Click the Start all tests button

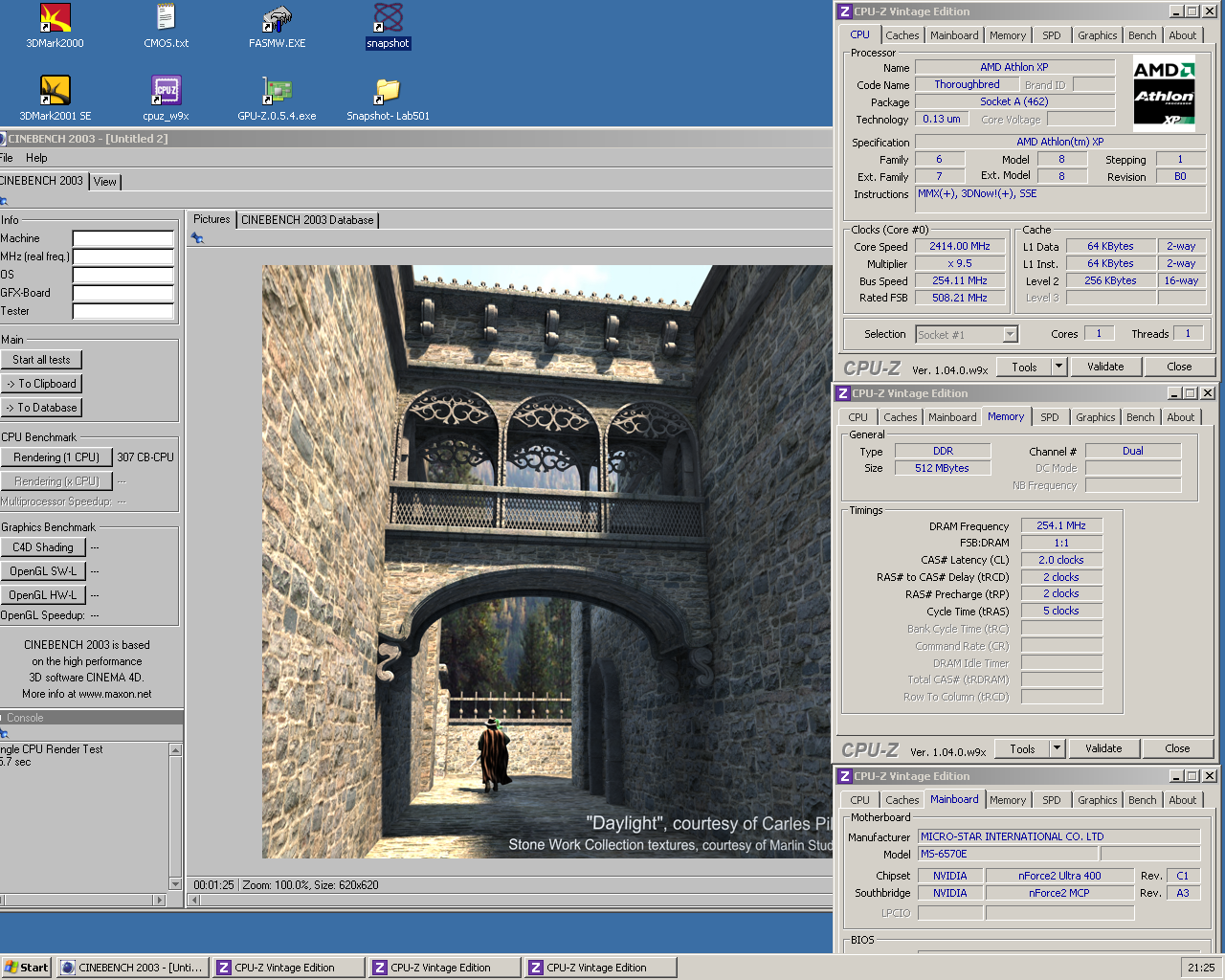tap(41, 360)
